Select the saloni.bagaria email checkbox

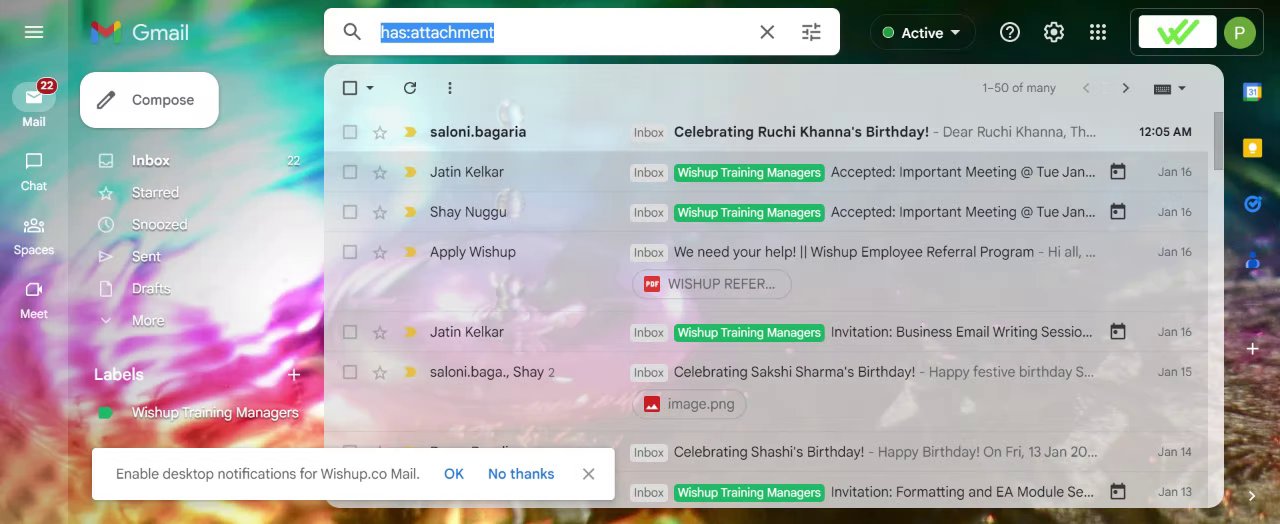pyautogui.click(x=350, y=132)
